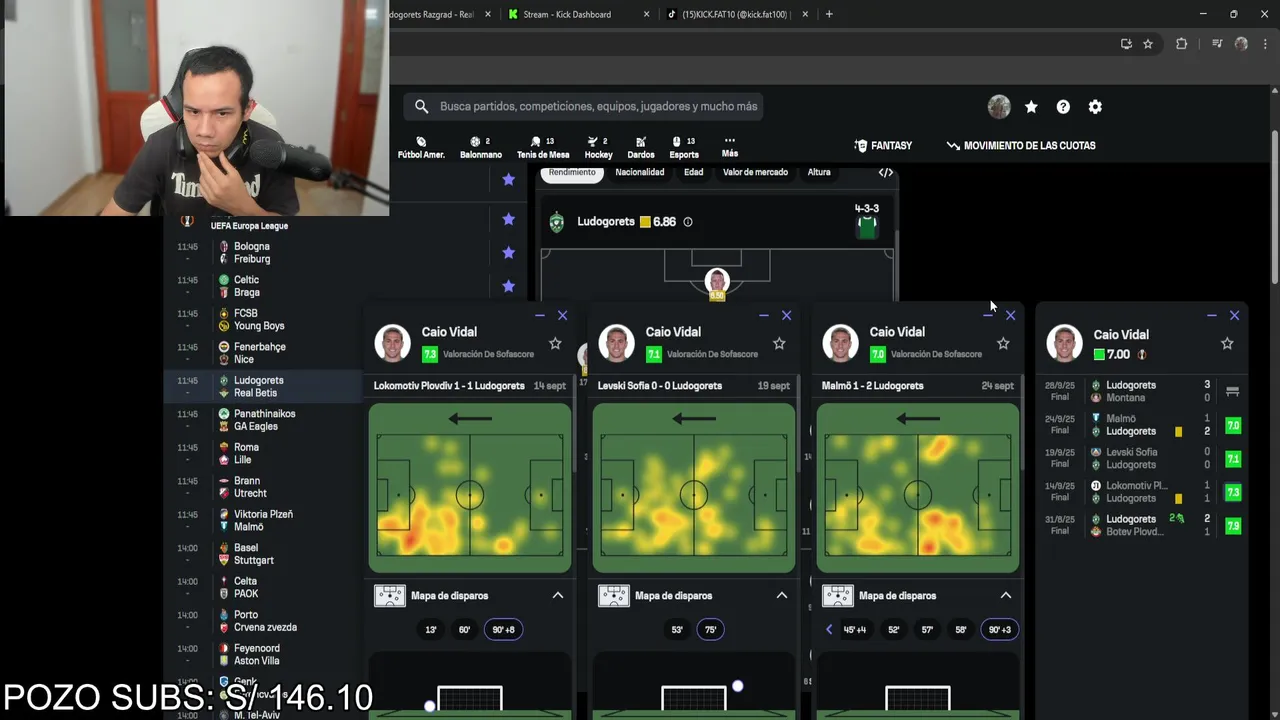Click the 7.9 rating badge for Botev Plovdiv
Image resolution: width=1280 pixels, height=720 pixels.
click(x=1233, y=526)
